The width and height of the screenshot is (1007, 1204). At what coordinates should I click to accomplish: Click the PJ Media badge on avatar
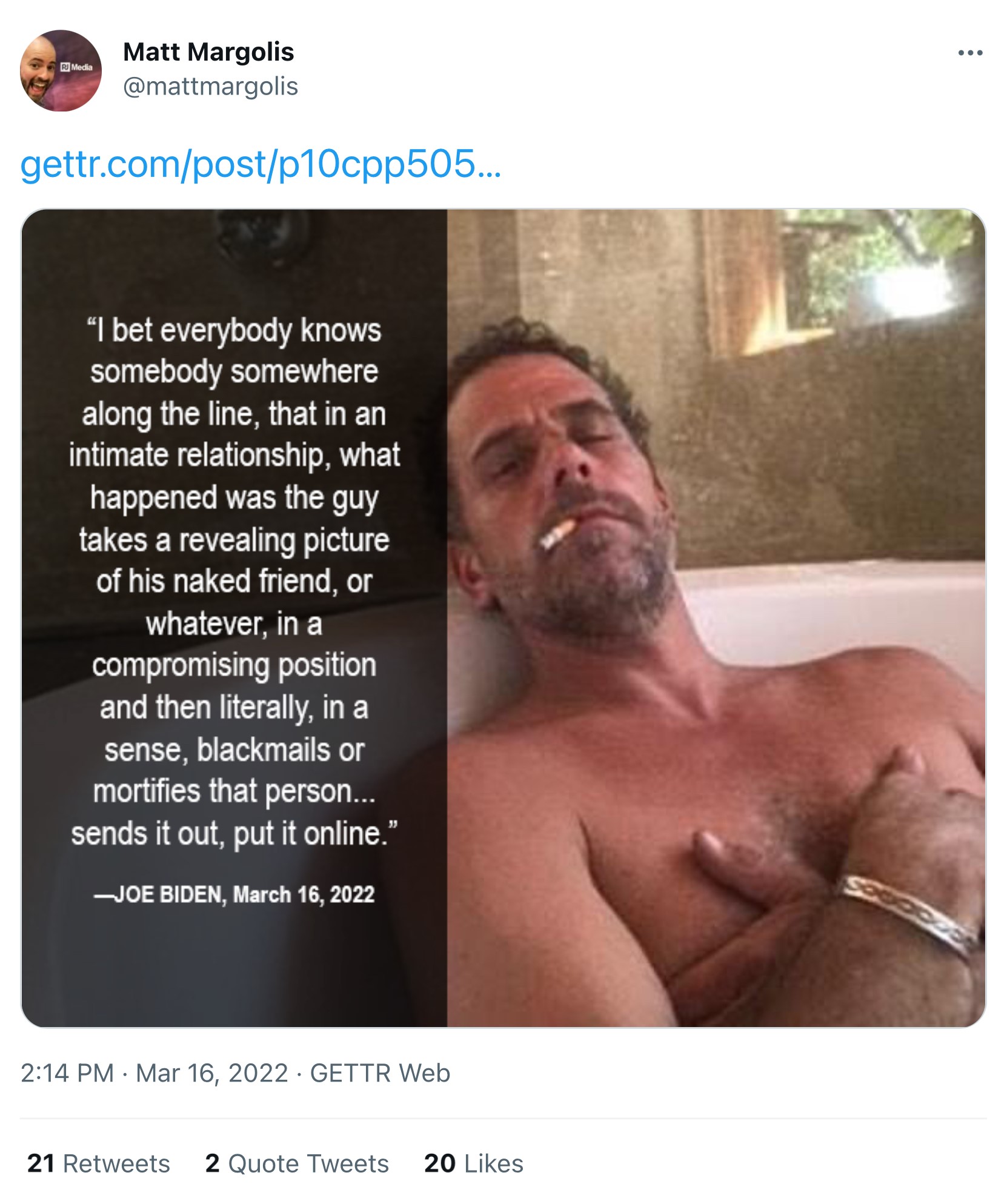pyautogui.click(x=77, y=67)
